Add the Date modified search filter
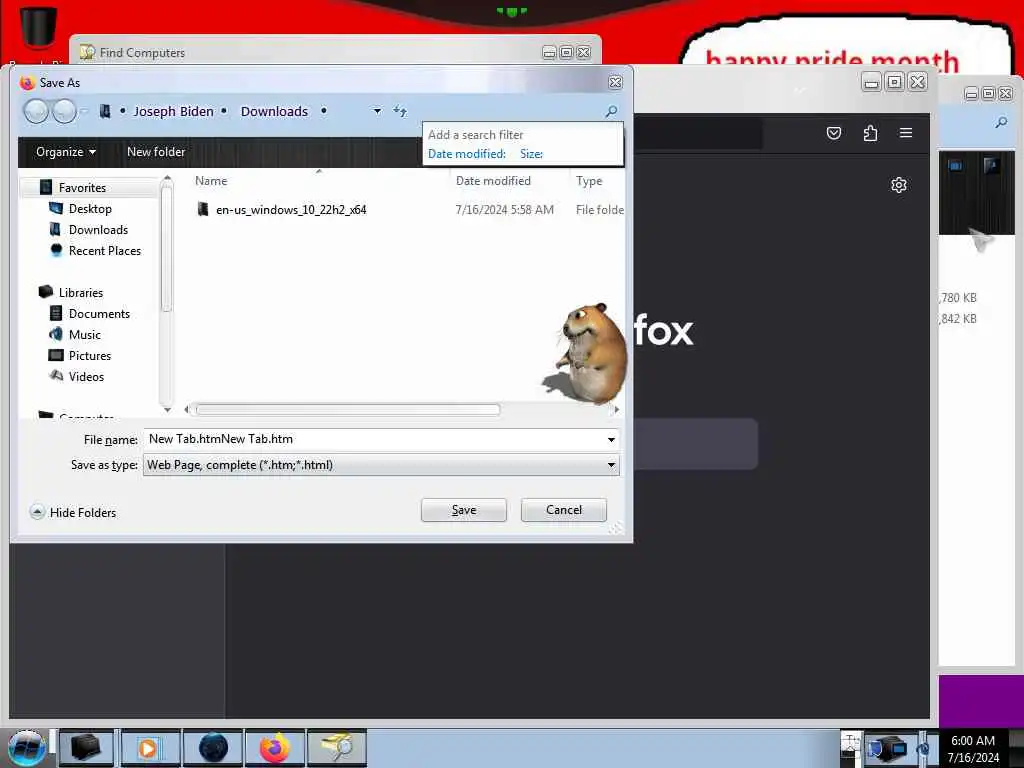This screenshot has width=1024, height=768. [467, 154]
